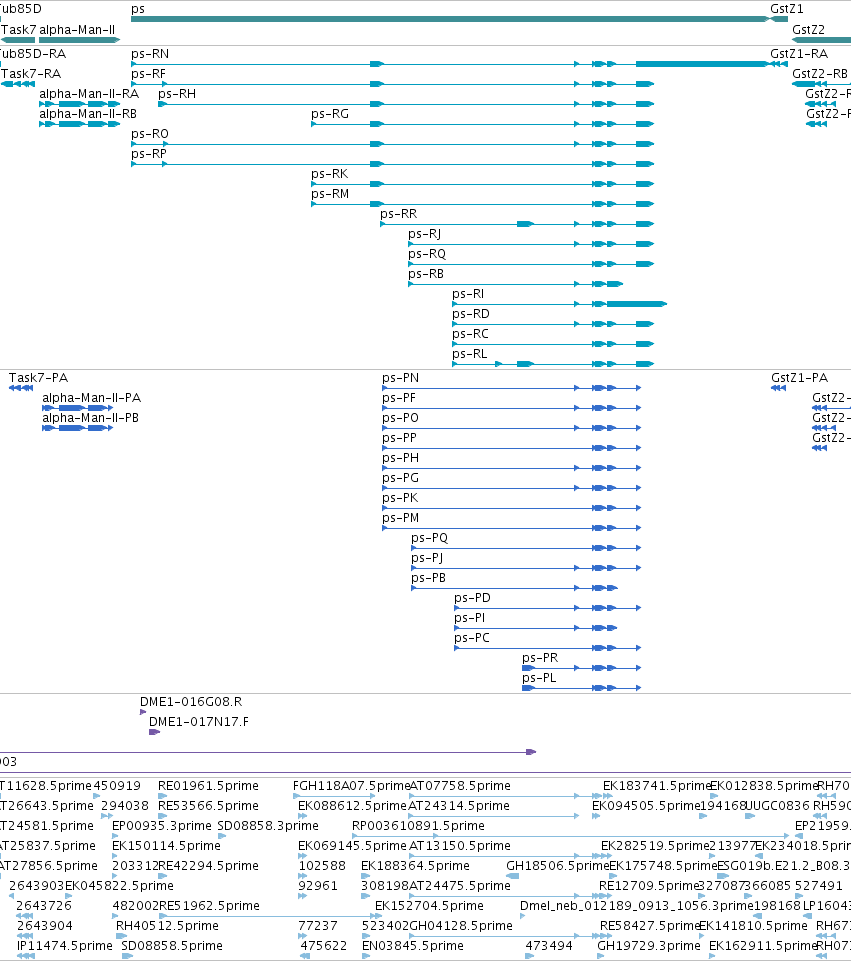The width and height of the screenshot is (851, 961).
Task: Select the RP003610891.5prime EST label
Action: pos(418,826)
